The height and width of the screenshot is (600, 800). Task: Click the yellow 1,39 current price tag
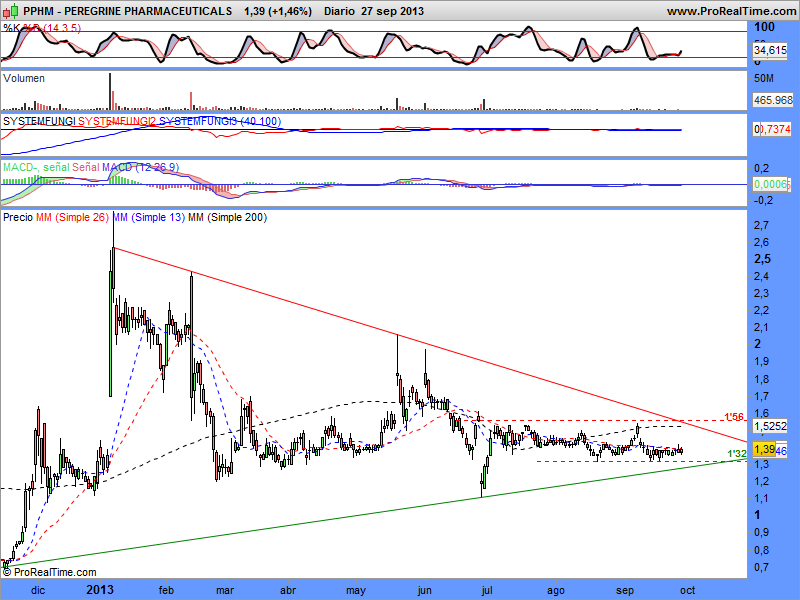click(x=764, y=449)
